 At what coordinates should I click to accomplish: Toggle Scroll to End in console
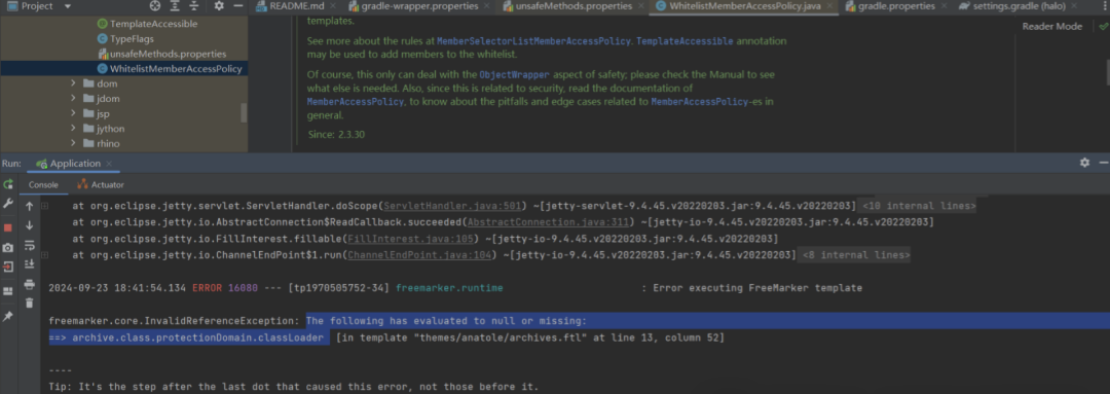click(x=29, y=264)
